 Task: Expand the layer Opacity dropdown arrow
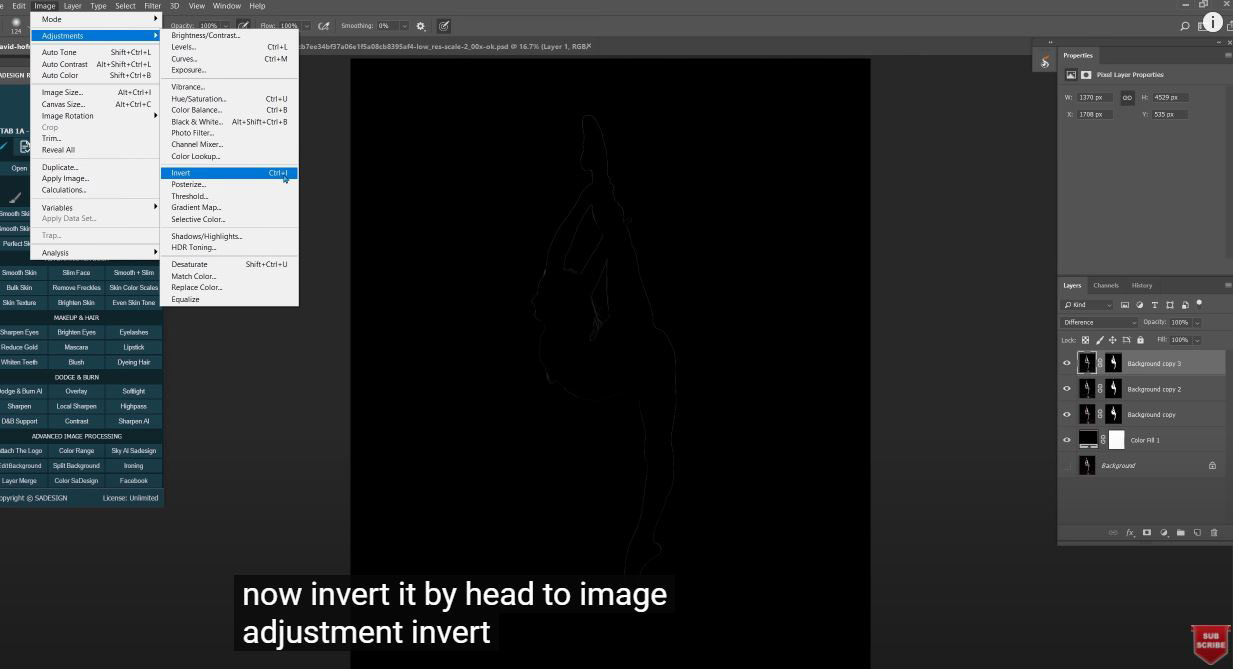pos(1197,323)
